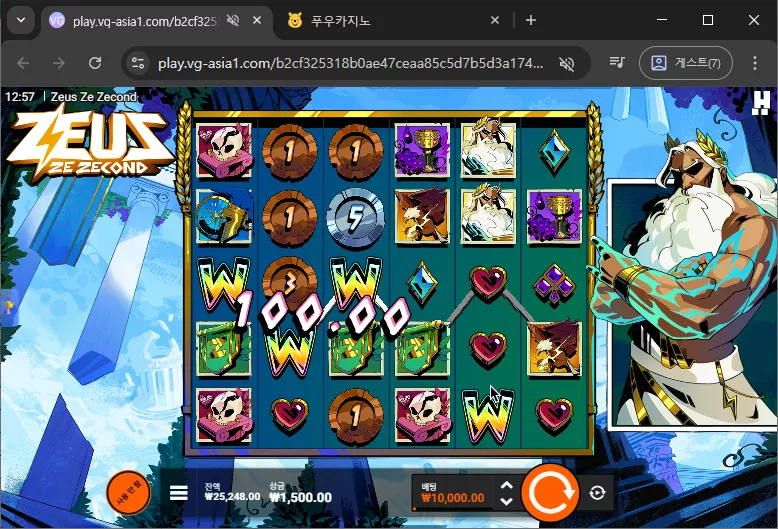
Task: Open the media control icon in toolbar
Action: (x=617, y=63)
